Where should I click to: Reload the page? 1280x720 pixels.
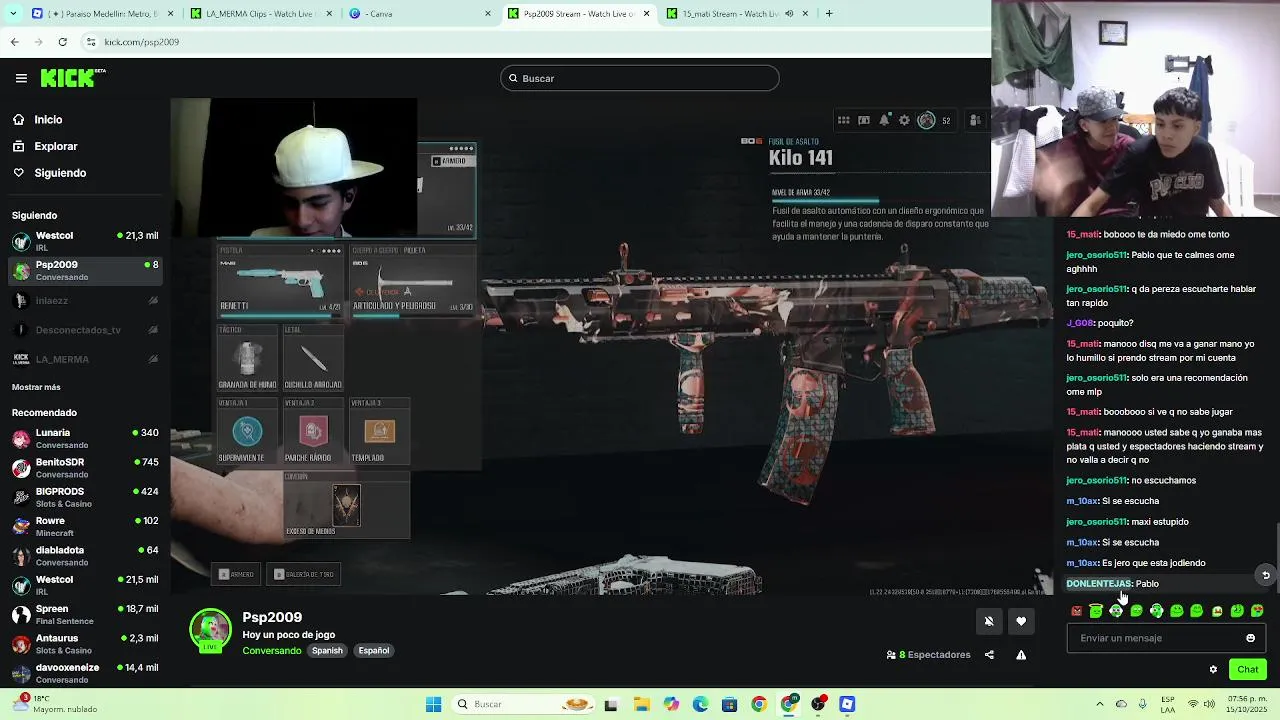click(x=62, y=42)
